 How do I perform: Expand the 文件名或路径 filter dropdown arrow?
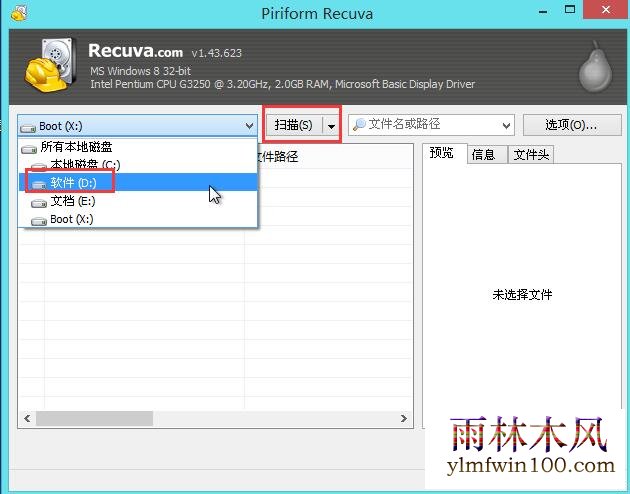[505, 126]
